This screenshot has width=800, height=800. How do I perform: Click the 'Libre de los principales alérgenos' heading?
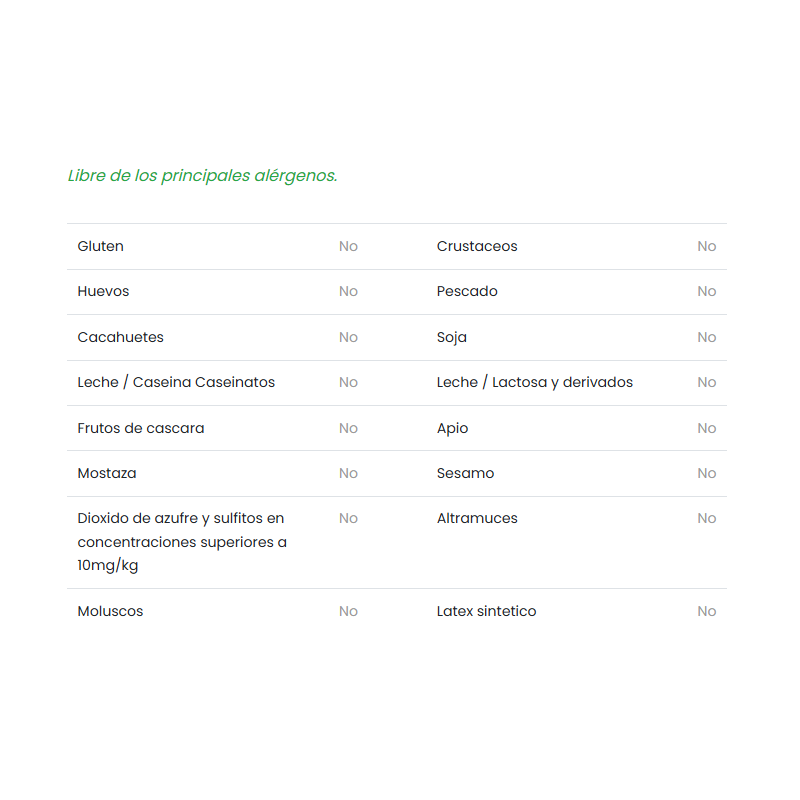[202, 176]
